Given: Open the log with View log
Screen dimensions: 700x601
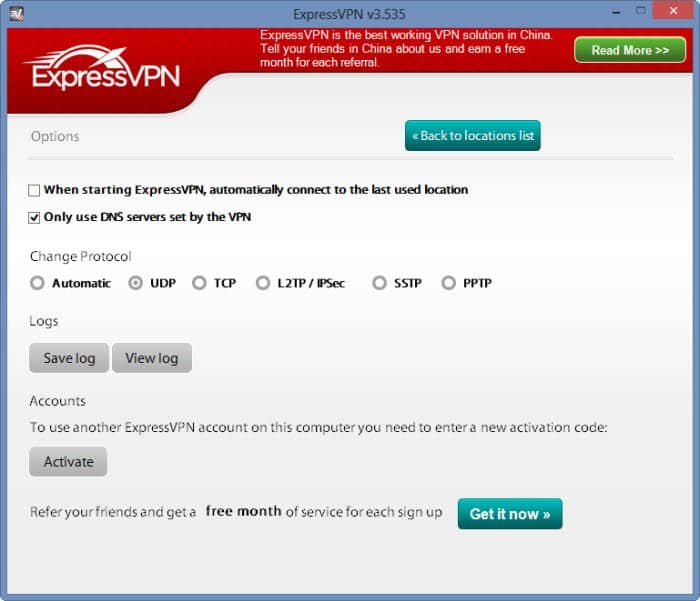Looking at the screenshot, I should (151, 358).
